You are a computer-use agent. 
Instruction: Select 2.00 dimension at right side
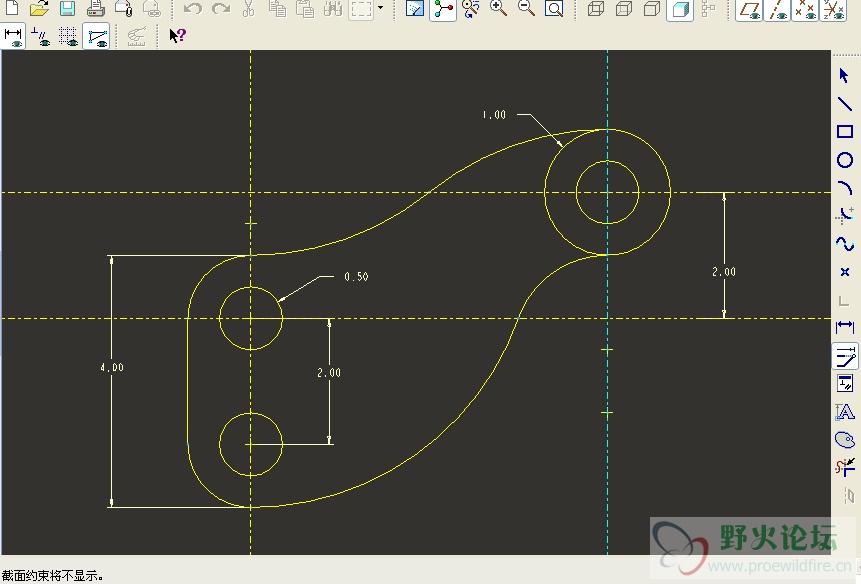coord(724,272)
